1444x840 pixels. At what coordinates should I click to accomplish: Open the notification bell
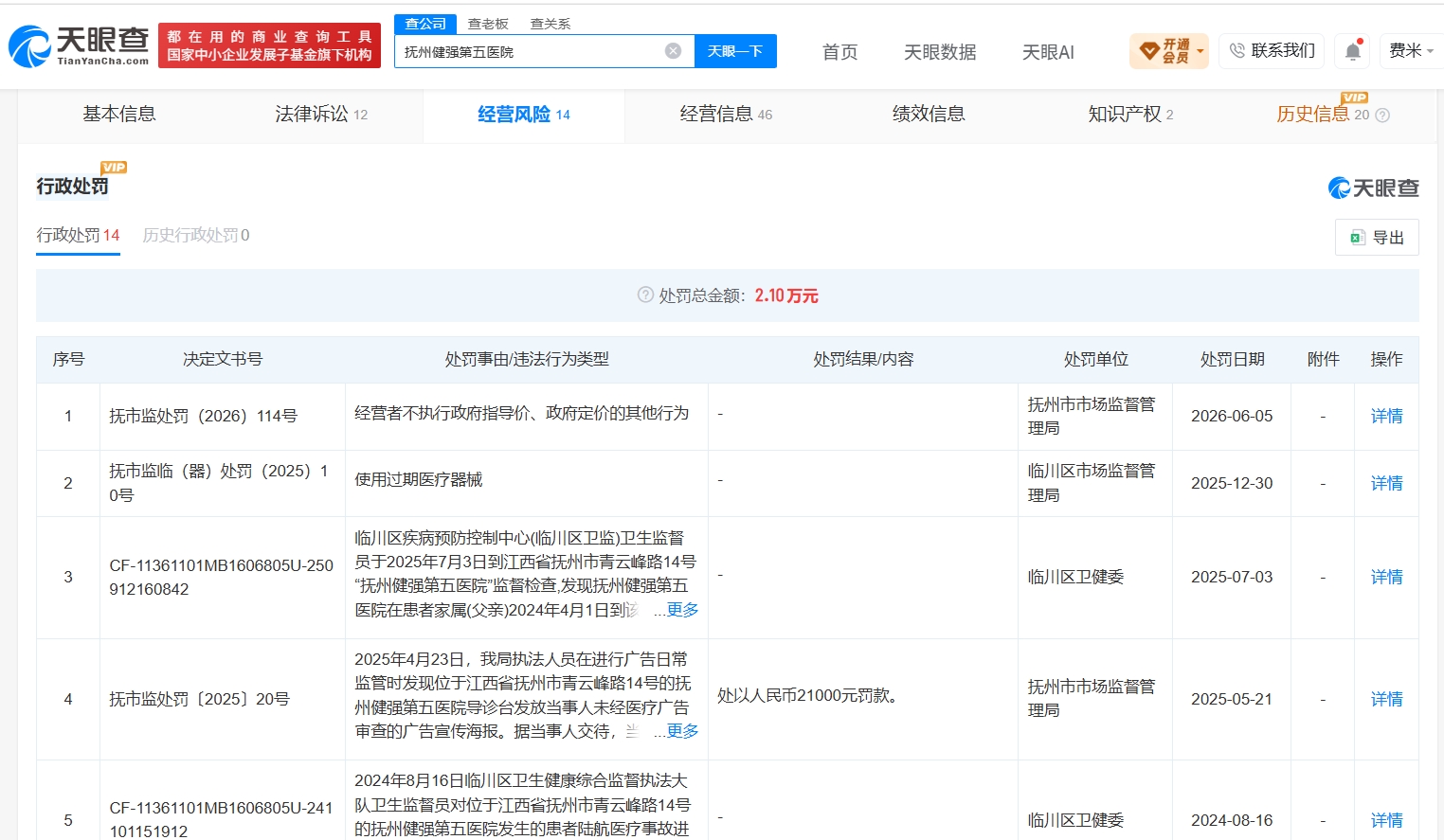(x=1353, y=51)
